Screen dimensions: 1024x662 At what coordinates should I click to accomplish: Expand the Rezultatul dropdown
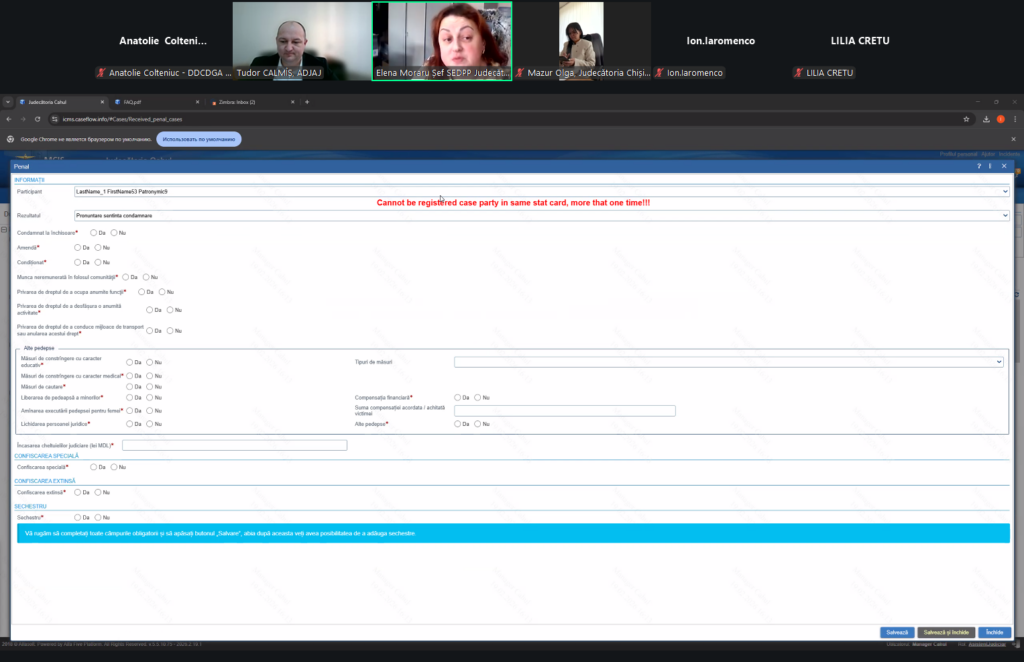(540, 215)
